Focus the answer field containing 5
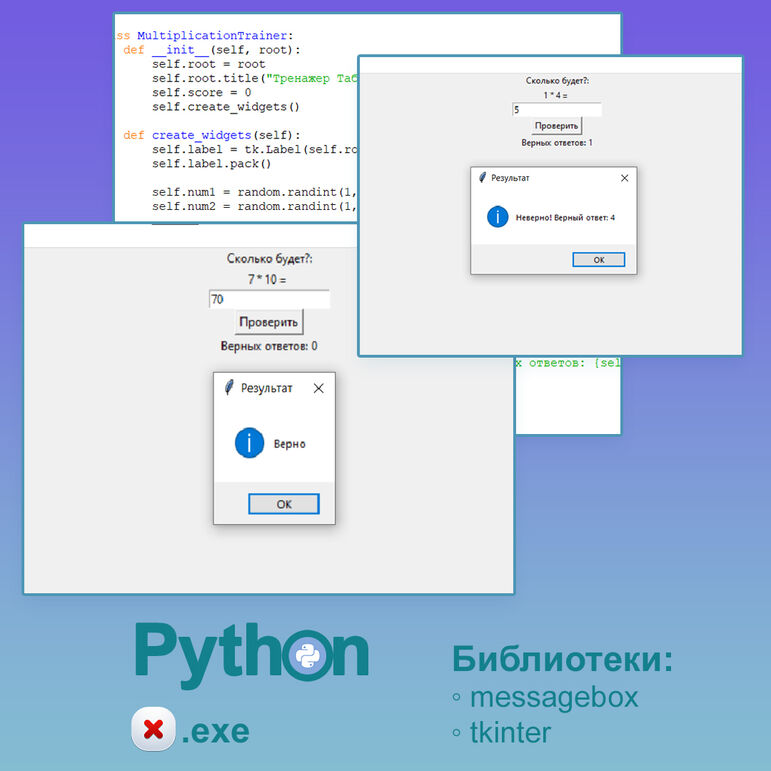771x771 pixels. 557,110
